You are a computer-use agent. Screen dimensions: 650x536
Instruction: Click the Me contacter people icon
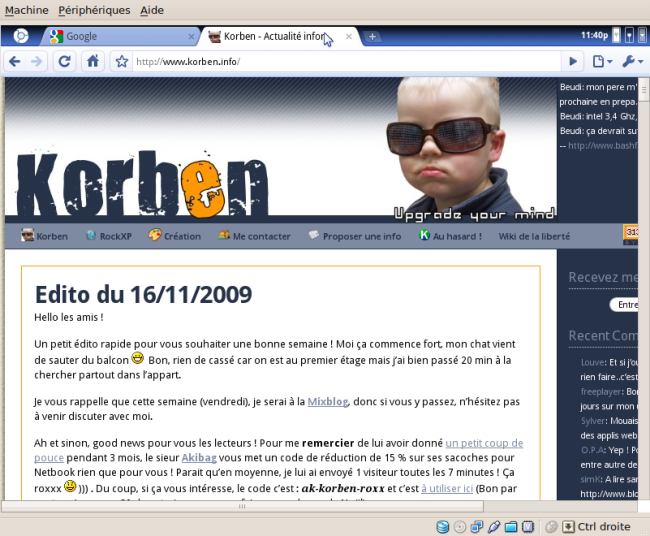[224, 235]
